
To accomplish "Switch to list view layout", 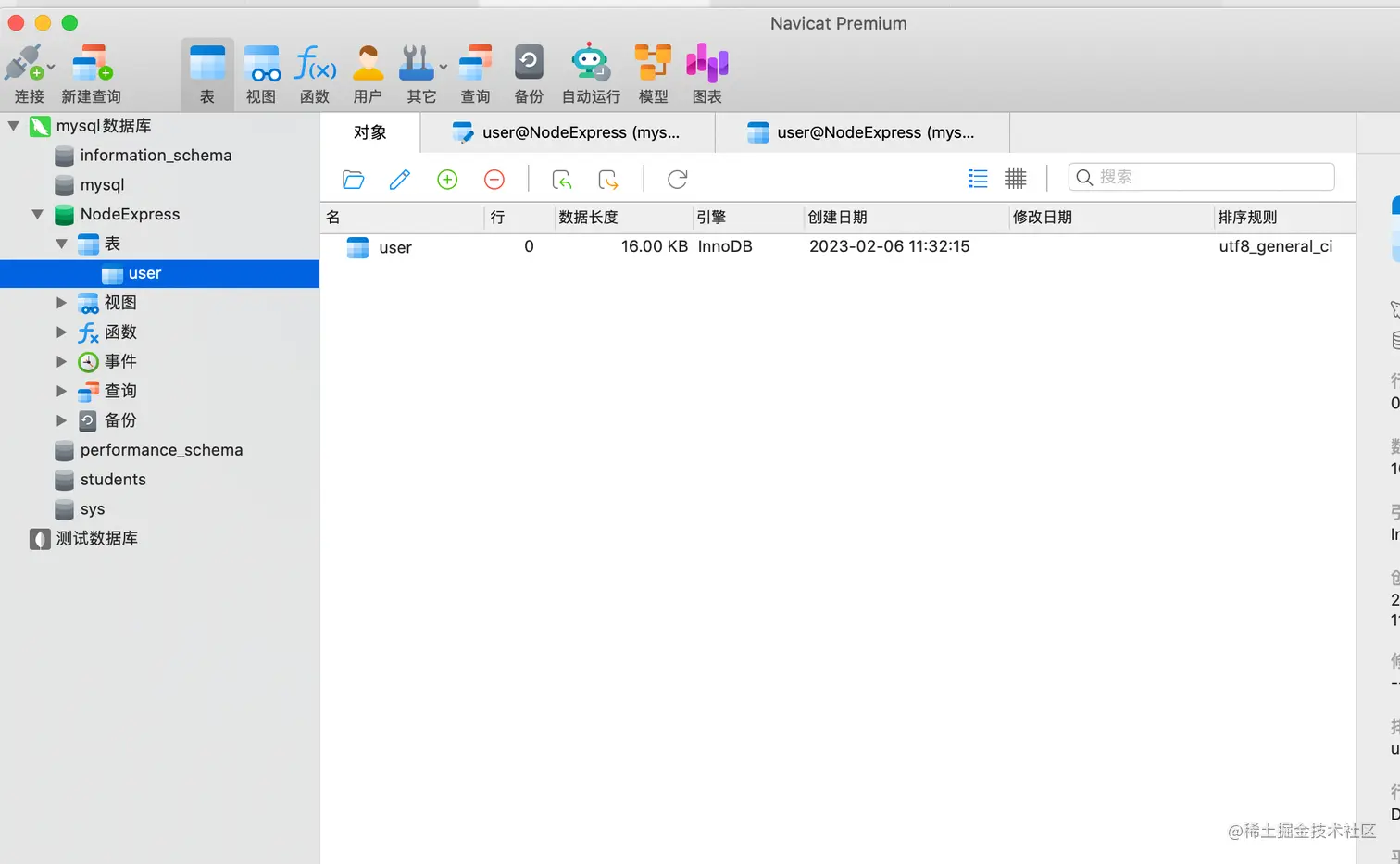I will click(x=978, y=178).
